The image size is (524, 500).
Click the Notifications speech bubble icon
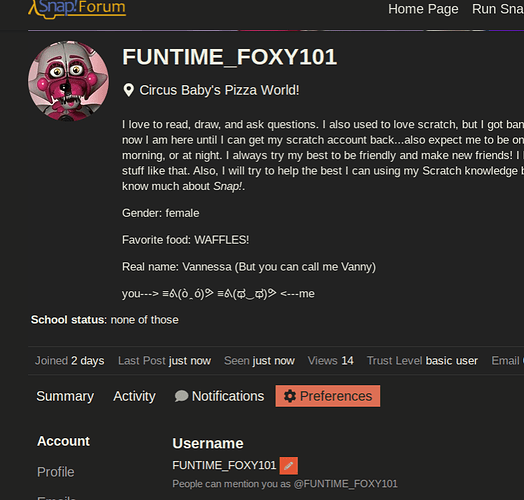point(181,396)
